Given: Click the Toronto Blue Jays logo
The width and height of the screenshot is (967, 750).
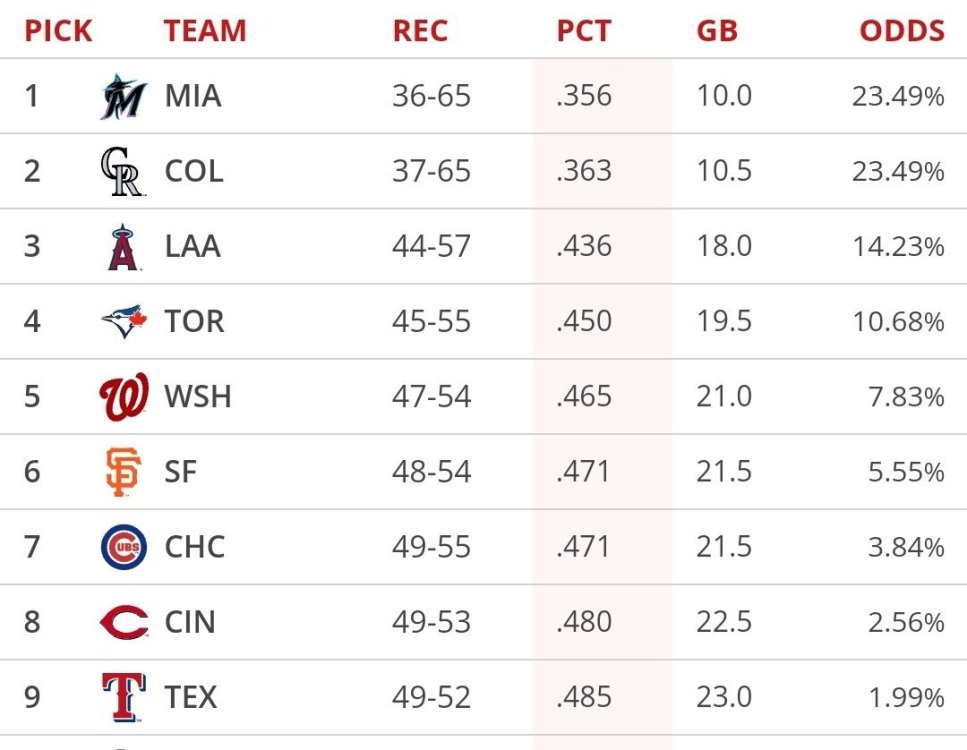Looking at the screenshot, I should click(x=123, y=321).
